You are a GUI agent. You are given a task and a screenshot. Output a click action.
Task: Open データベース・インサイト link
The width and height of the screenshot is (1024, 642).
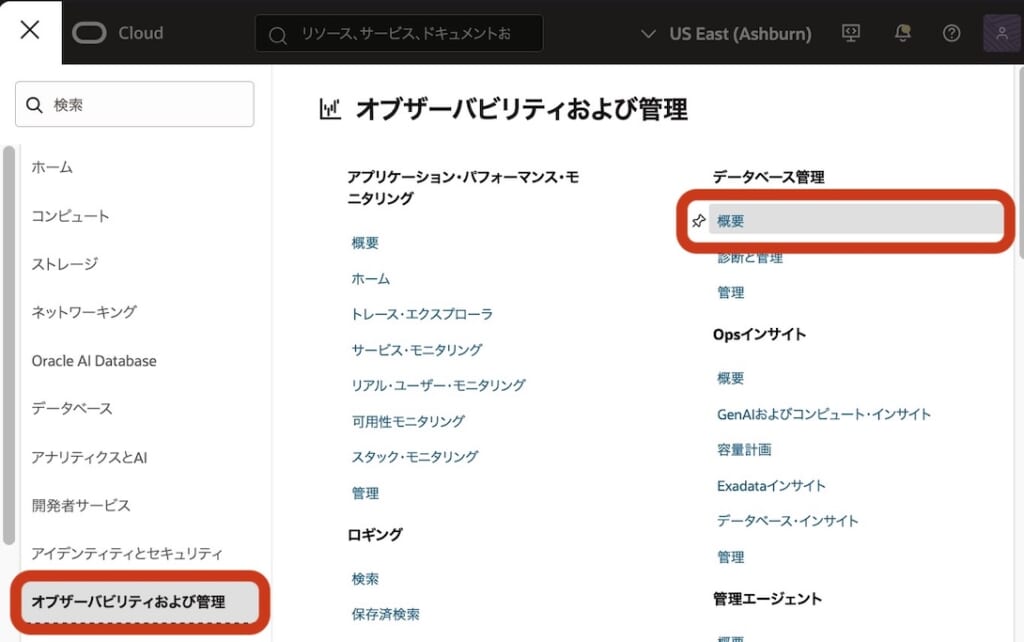pos(787,521)
